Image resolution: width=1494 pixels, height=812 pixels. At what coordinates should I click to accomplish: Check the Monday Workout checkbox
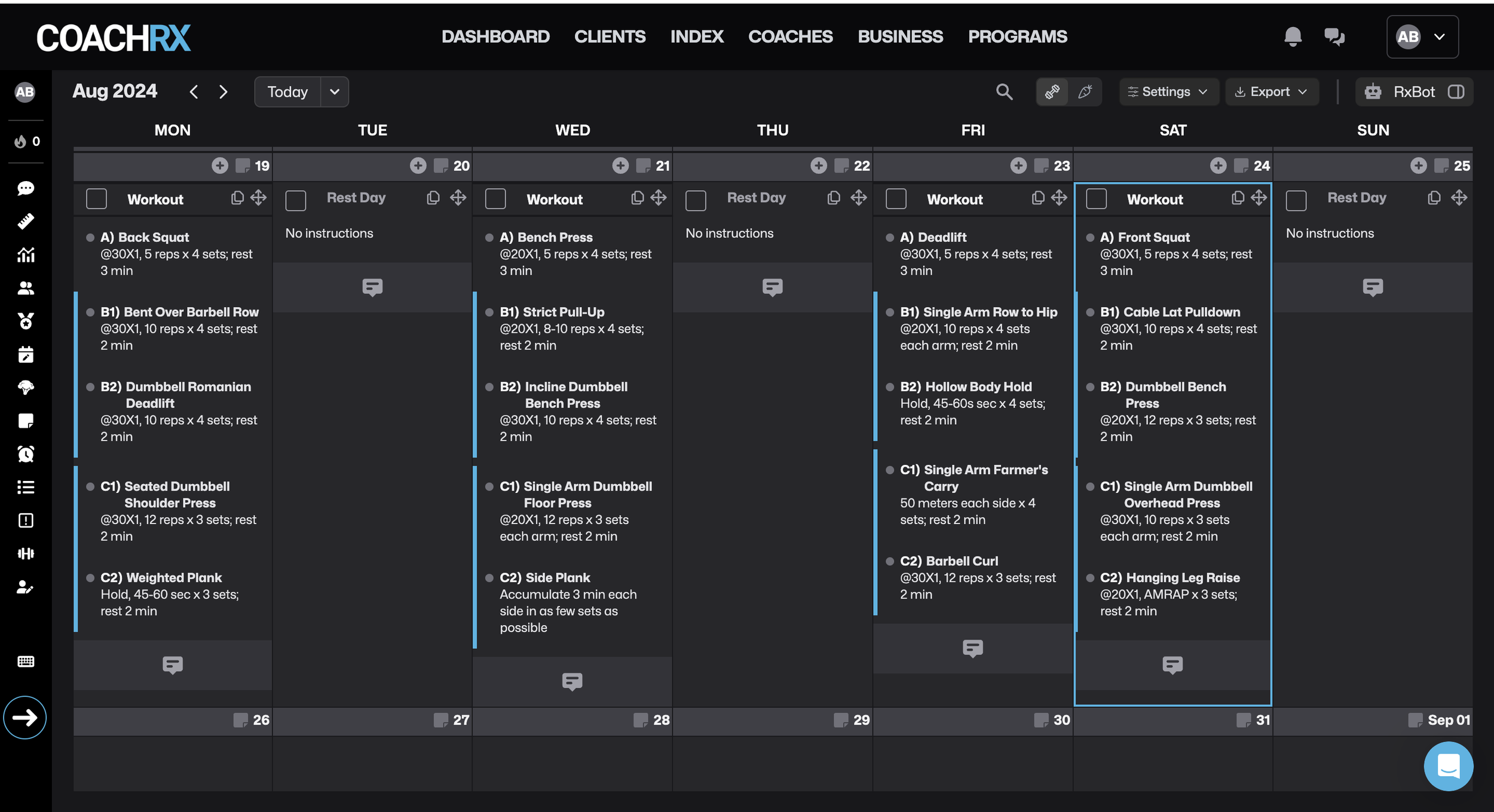click(x=96, y=199)
